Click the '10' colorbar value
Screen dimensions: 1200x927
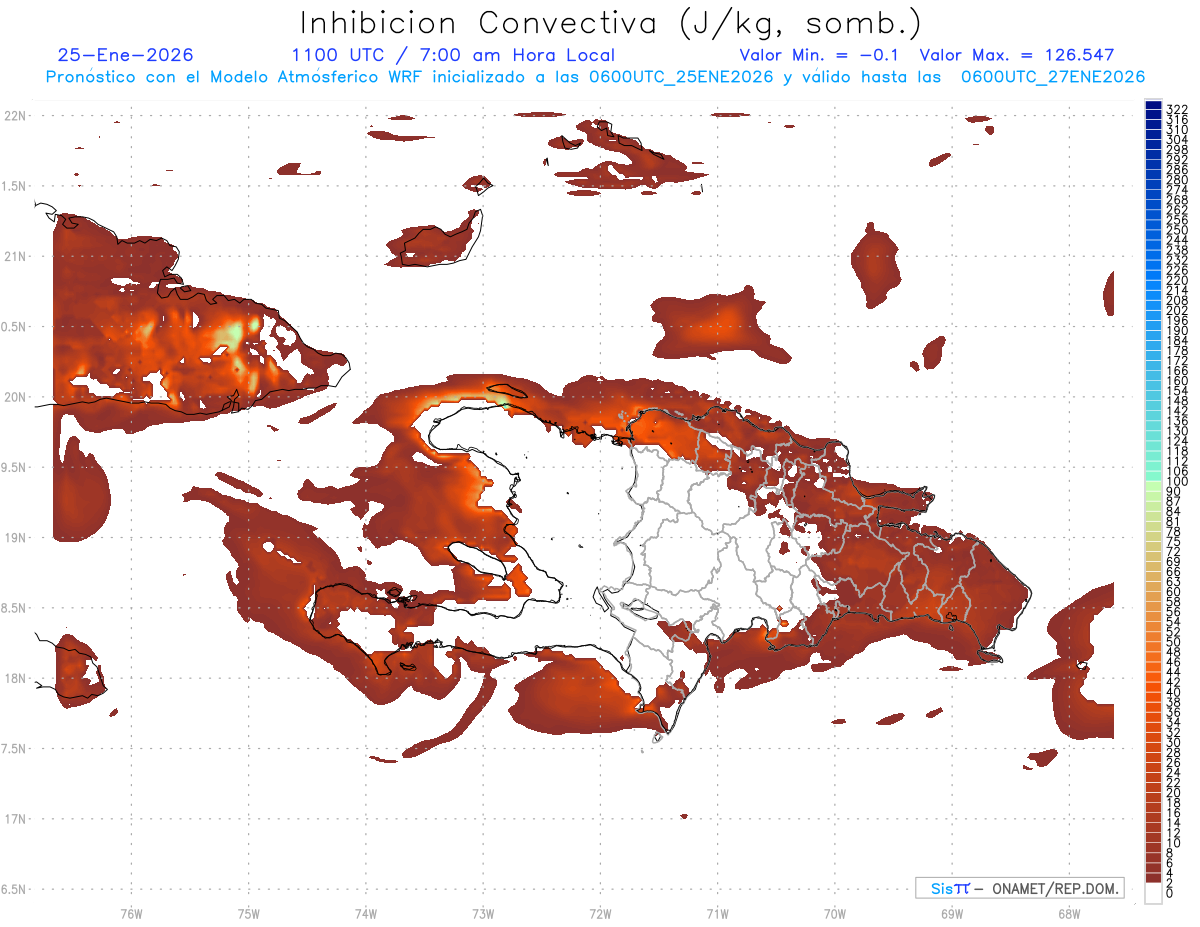1174,842
